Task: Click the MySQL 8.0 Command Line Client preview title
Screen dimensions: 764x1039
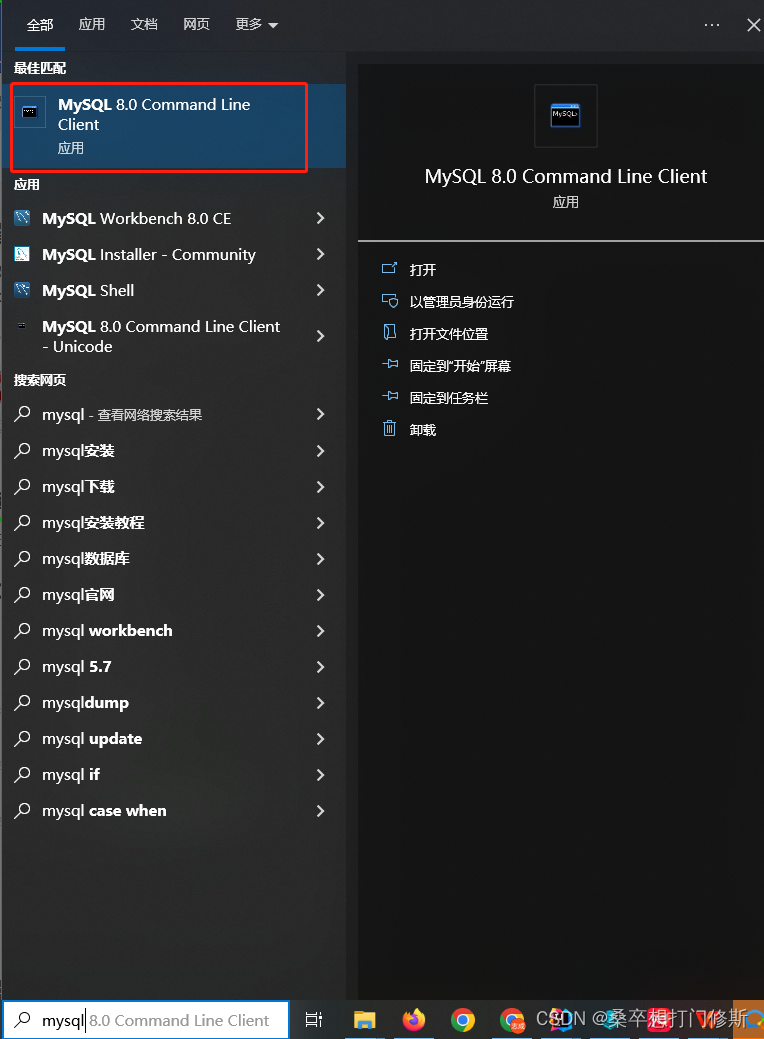Action: point(565,176)
